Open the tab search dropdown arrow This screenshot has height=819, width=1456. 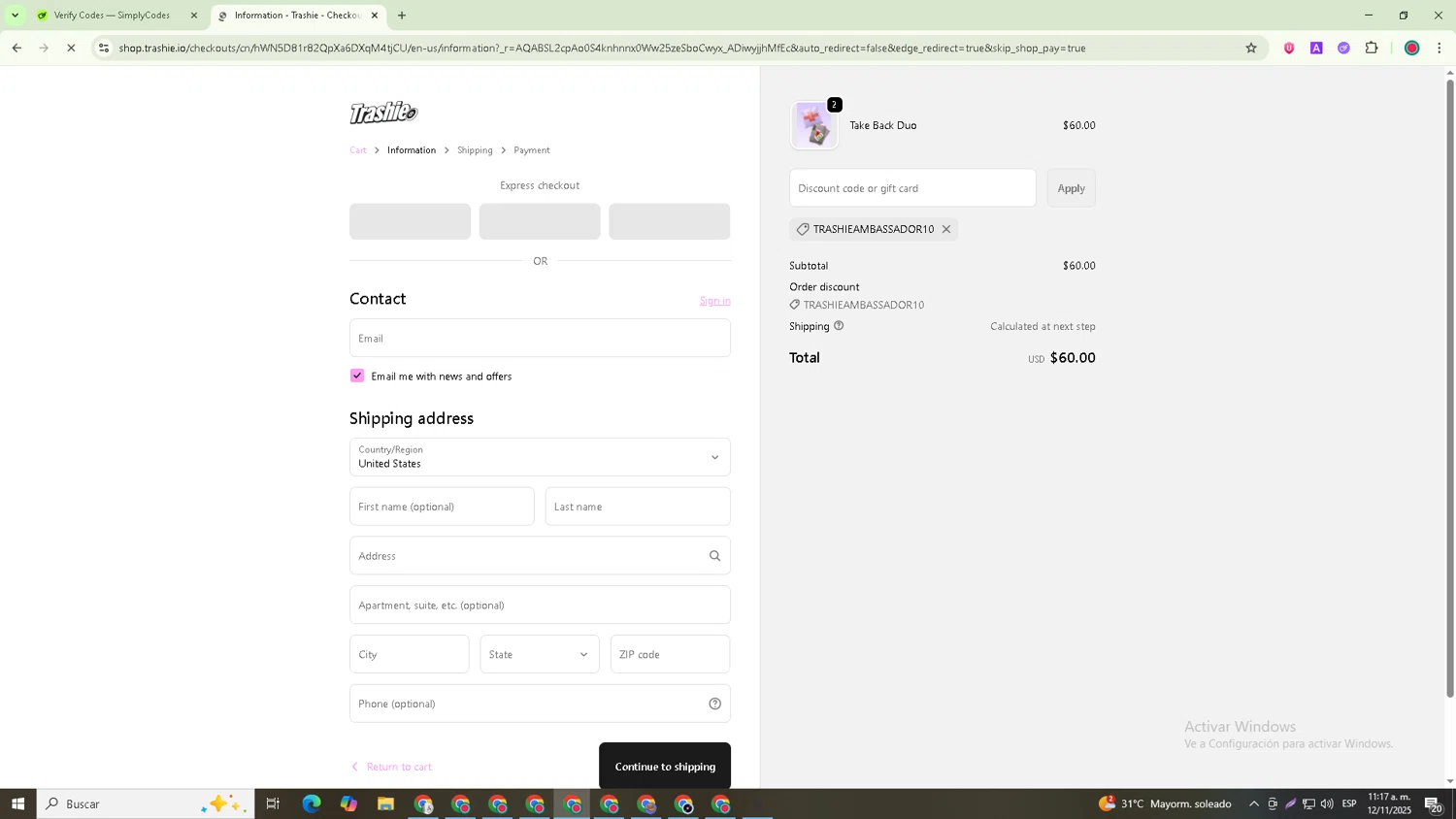pyautogui.click(x=15, y=16)
